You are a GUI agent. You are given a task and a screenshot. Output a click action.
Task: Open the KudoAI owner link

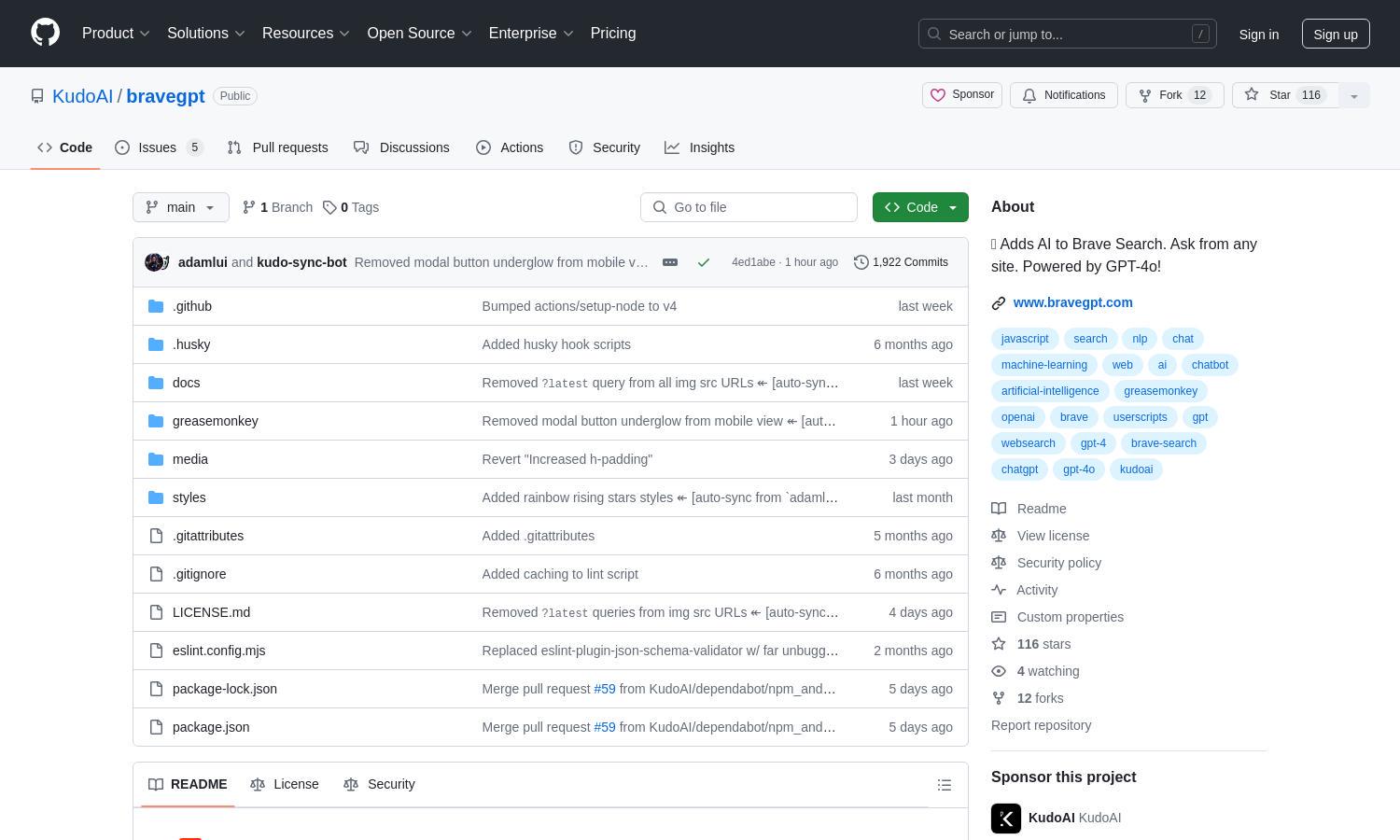pyautogui.click(x=82, y=96)
